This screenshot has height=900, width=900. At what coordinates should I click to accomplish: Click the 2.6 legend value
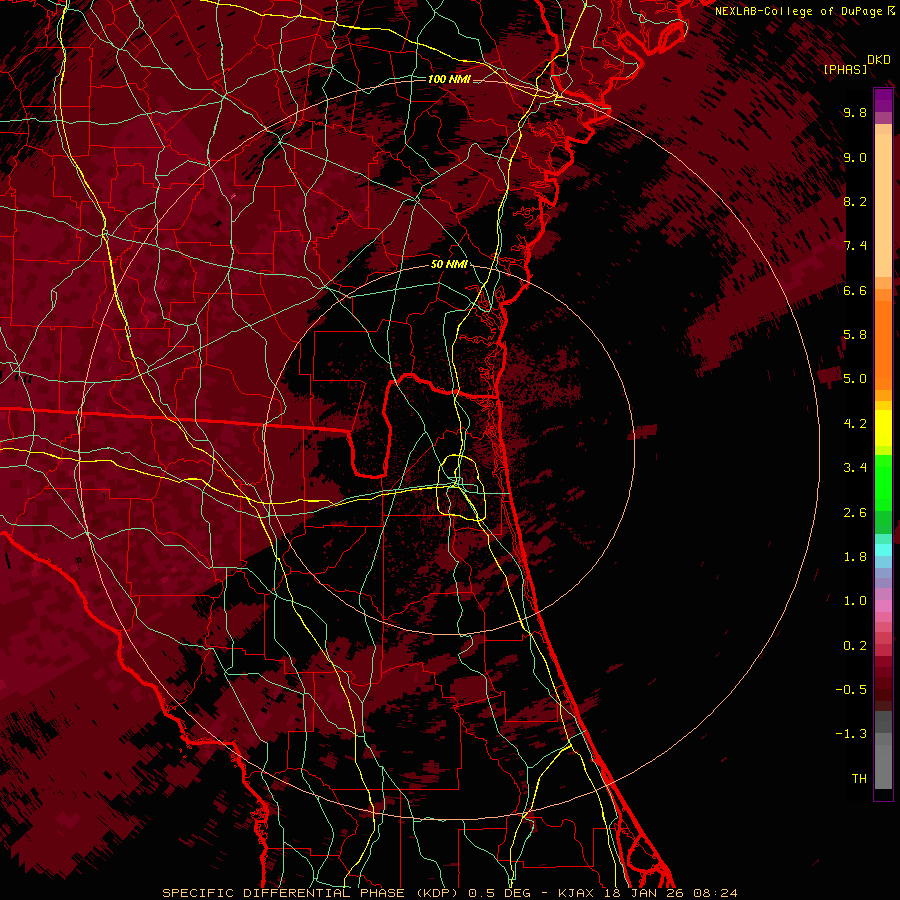click(x=855, y=513)
